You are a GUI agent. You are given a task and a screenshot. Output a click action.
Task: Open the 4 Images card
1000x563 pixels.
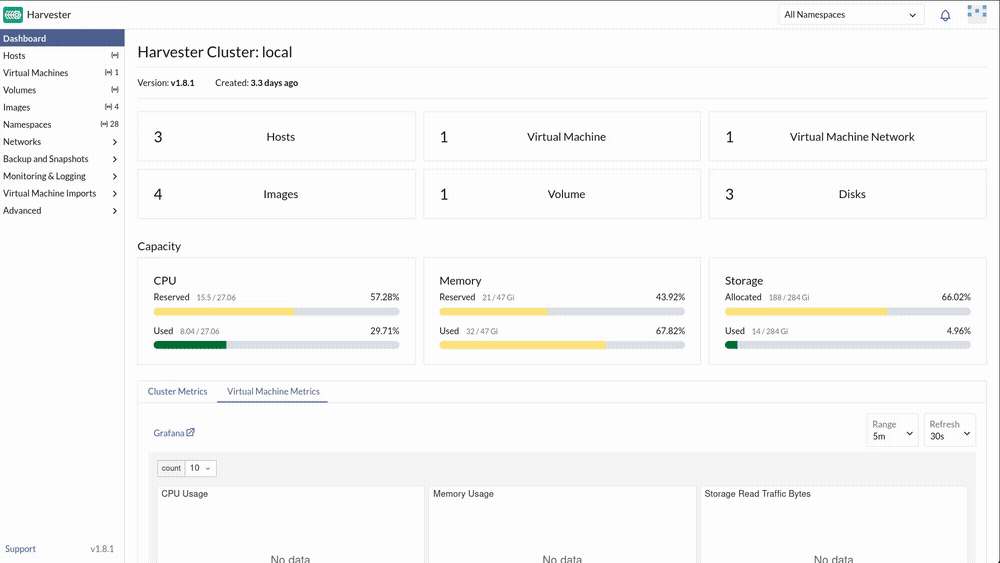point(276,194)
